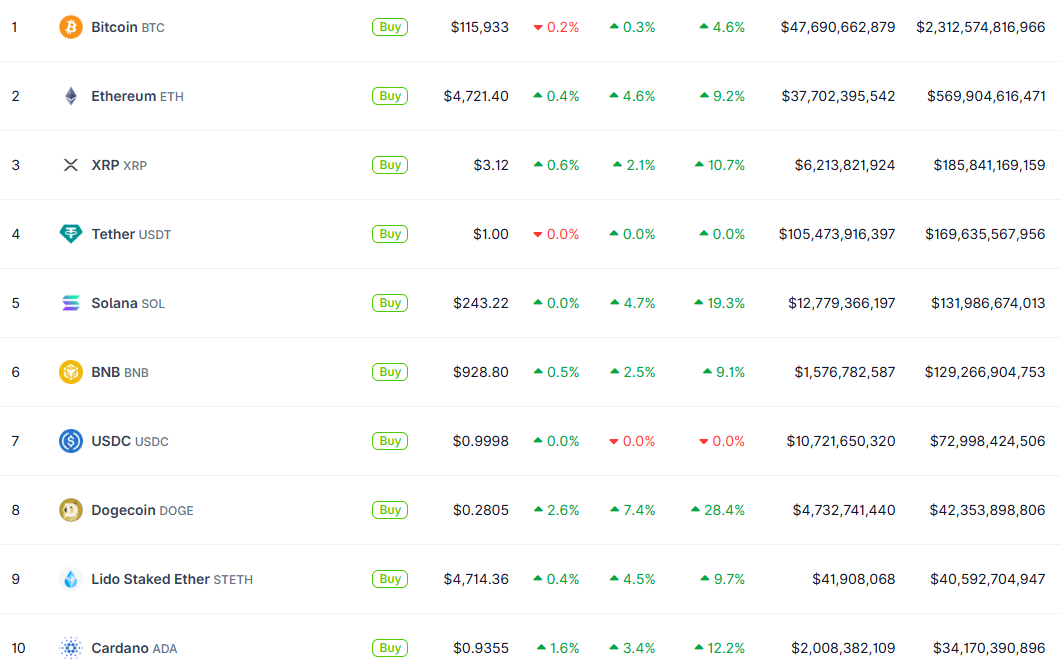Viewport: 1060px width, 665px height.
Task: Click the Solana logo icon
Action: click(x=70, y=303)
